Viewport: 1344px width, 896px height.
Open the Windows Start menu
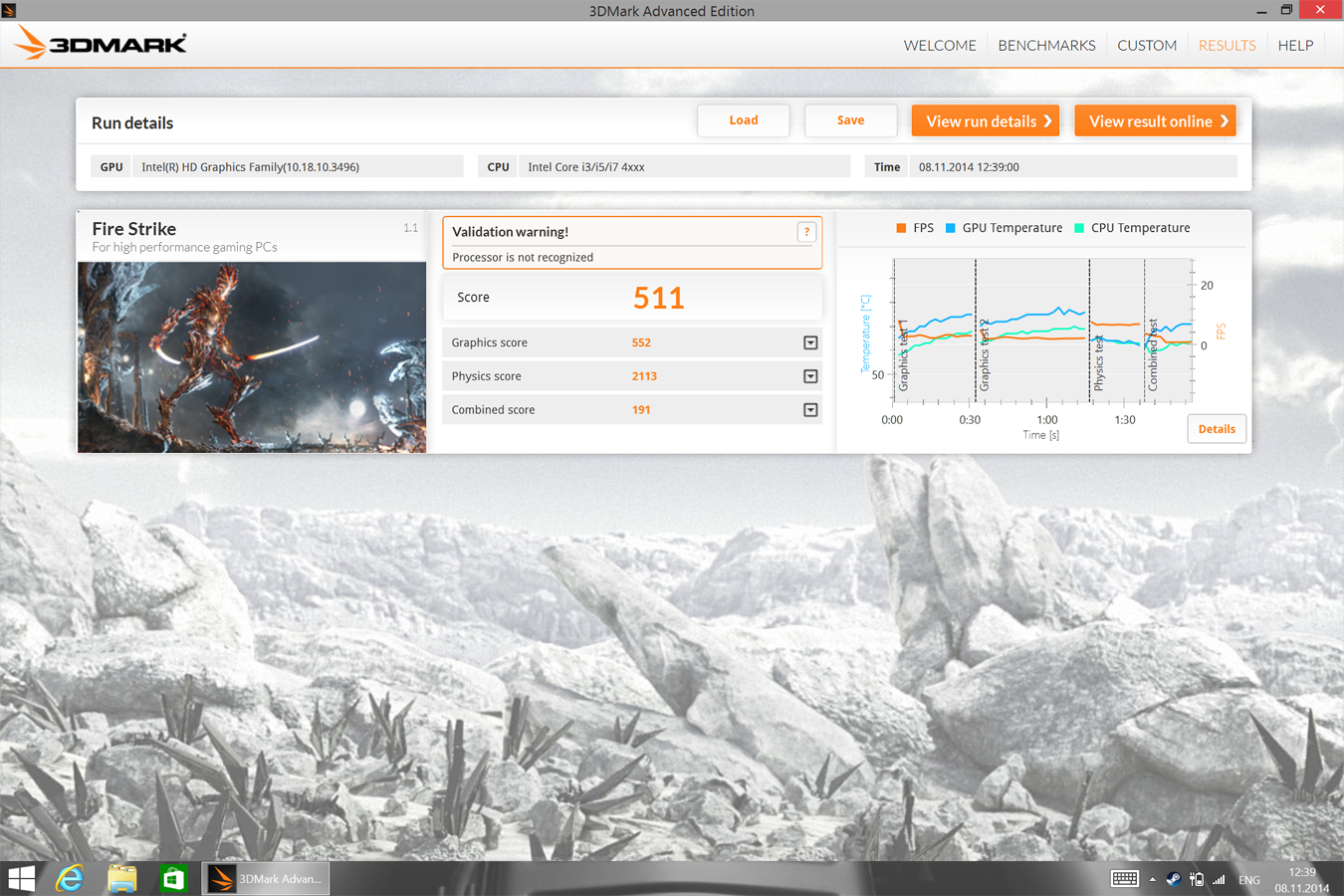tap(21, 879)
